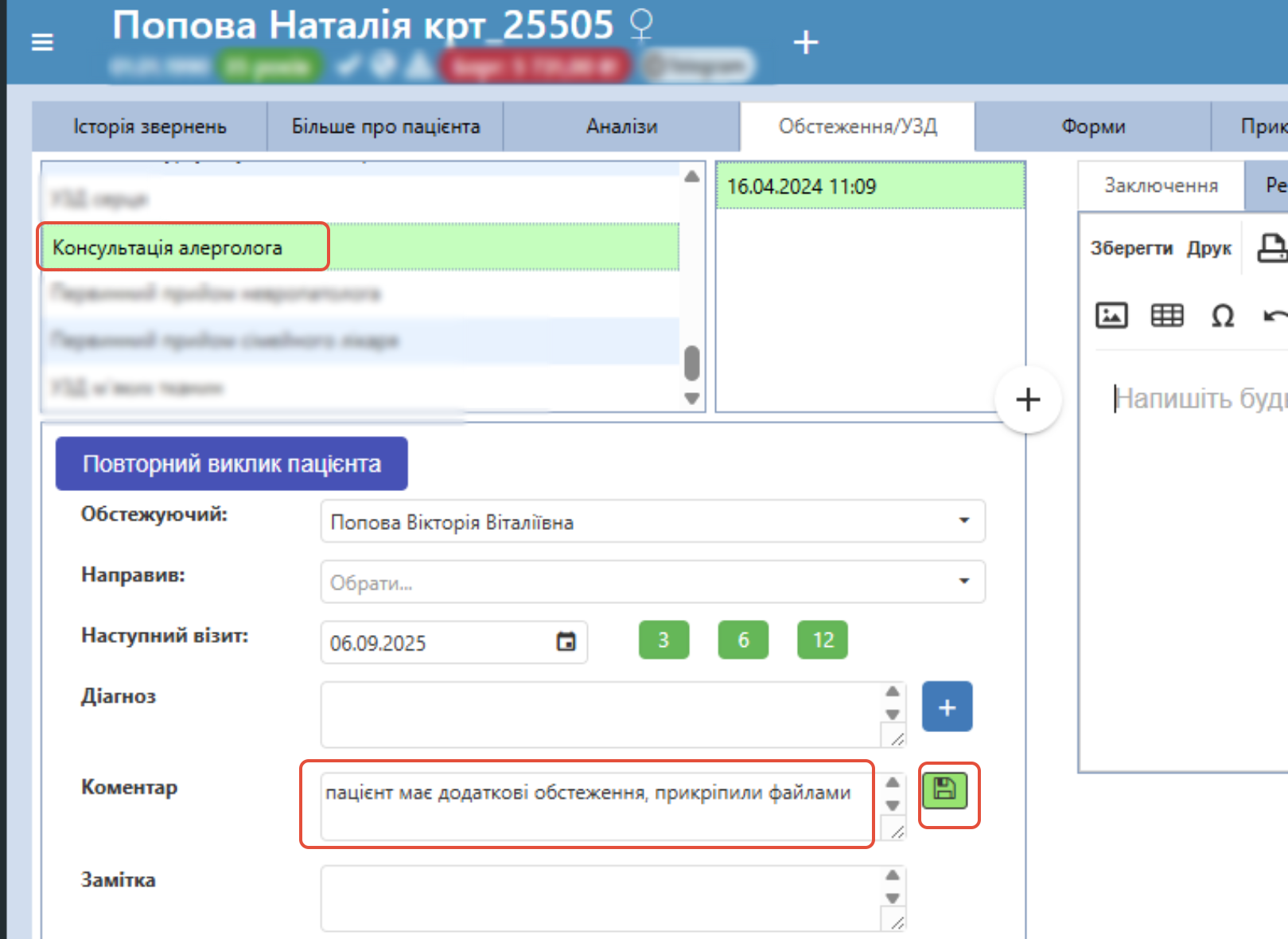Save the comment with the green floppy icon
Viewport: 1288px width, 939px height.
click(945, 790)
